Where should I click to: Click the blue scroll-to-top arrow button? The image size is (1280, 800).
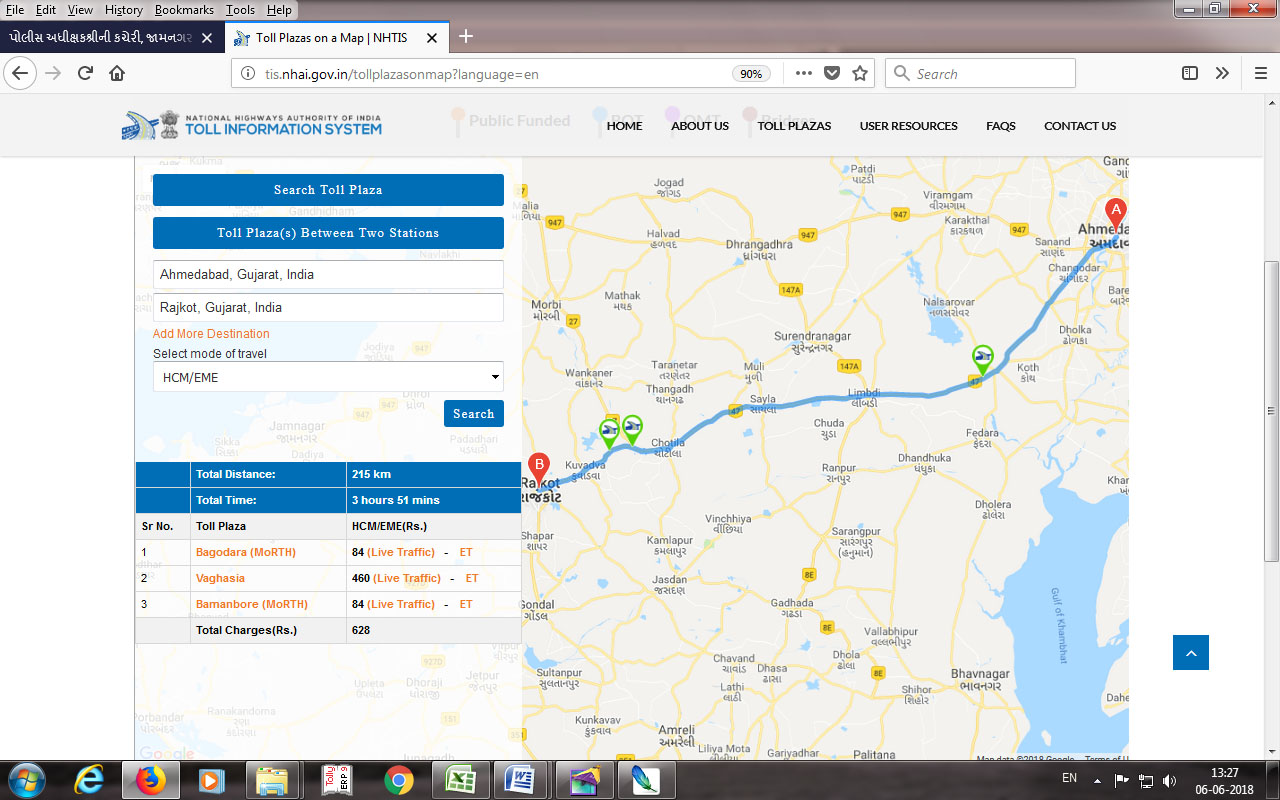coord(1190,653)
